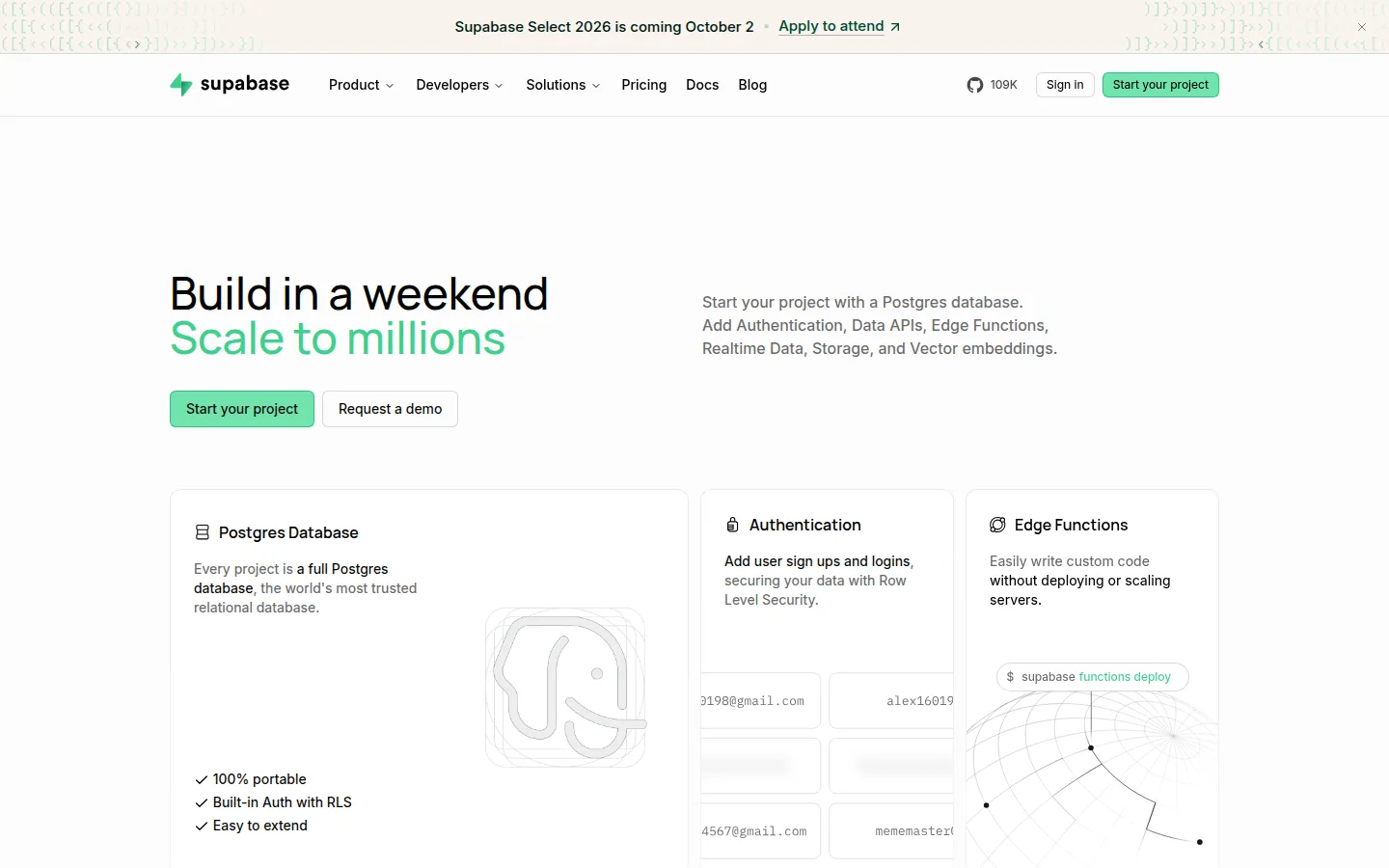This screenshot has height=868, width=1389.
Task: Click the Supabase lightning bolt logo
Action: (x=181, y=85)
